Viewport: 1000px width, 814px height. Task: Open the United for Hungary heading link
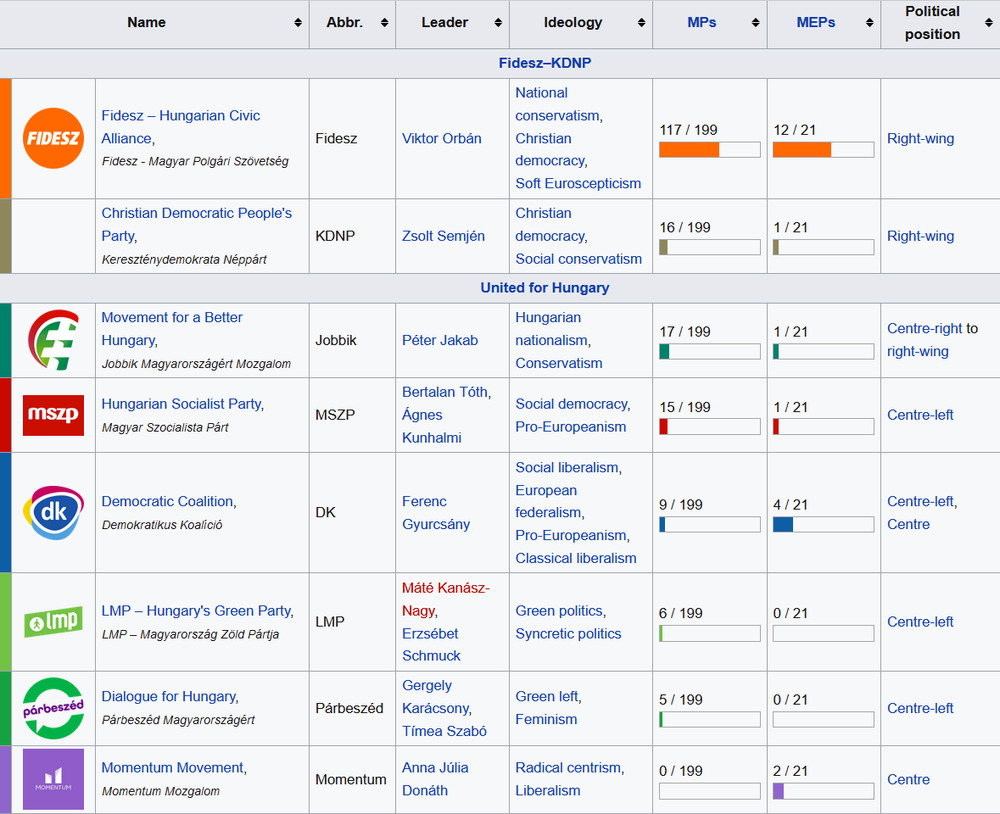(x=544, y=288)
